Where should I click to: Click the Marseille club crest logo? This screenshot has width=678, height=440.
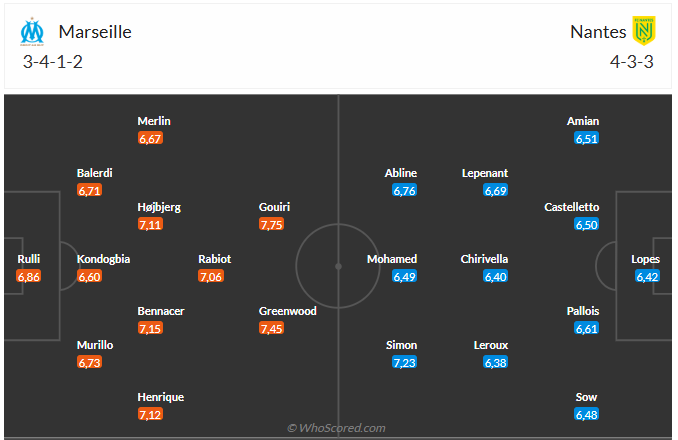click(32, 32)
